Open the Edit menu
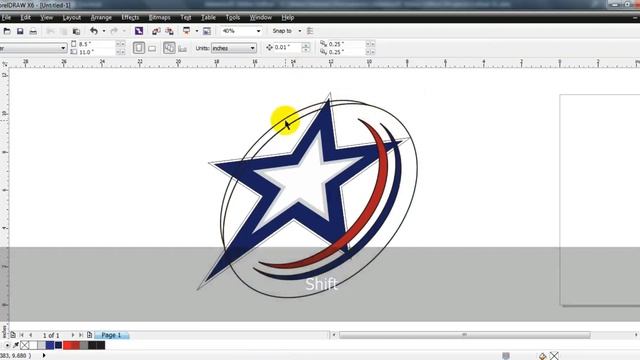This screenshot has height=360, width=640. [25, 18]
